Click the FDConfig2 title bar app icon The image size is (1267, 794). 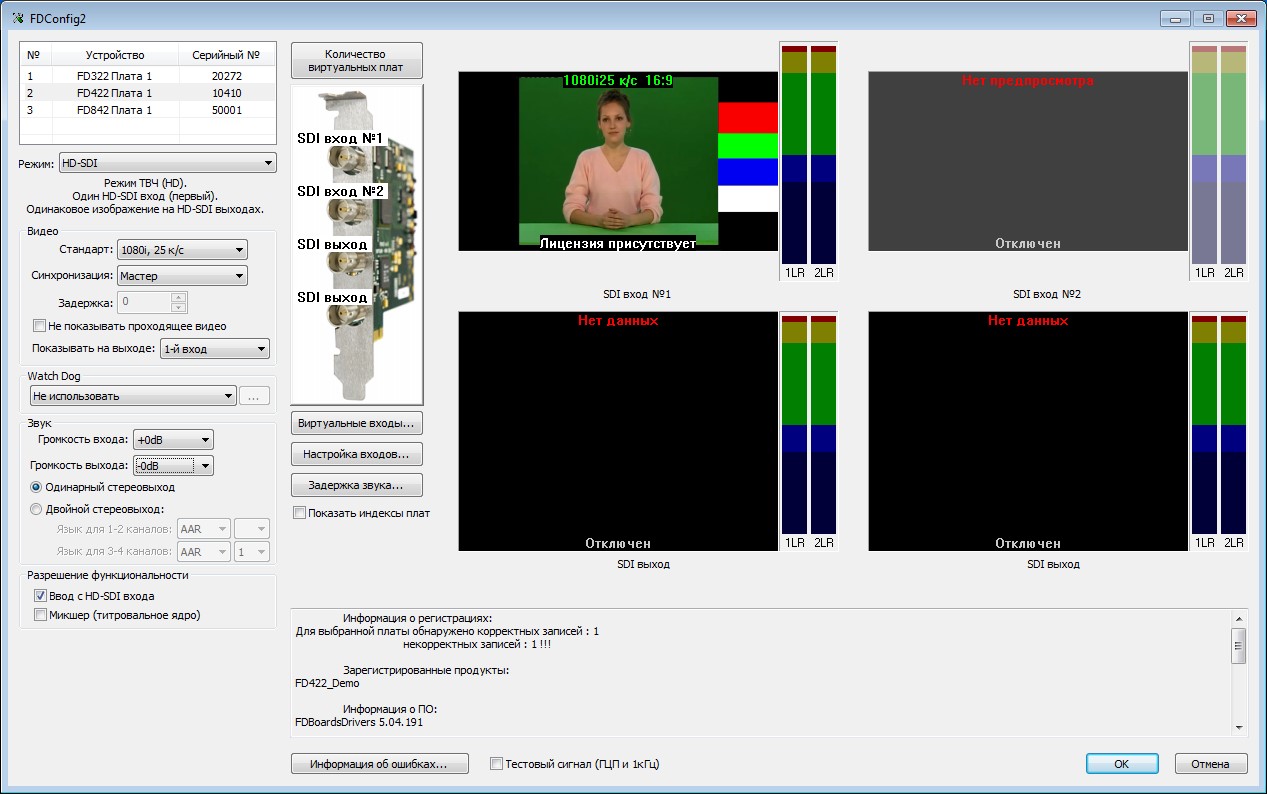coord(17,17)
